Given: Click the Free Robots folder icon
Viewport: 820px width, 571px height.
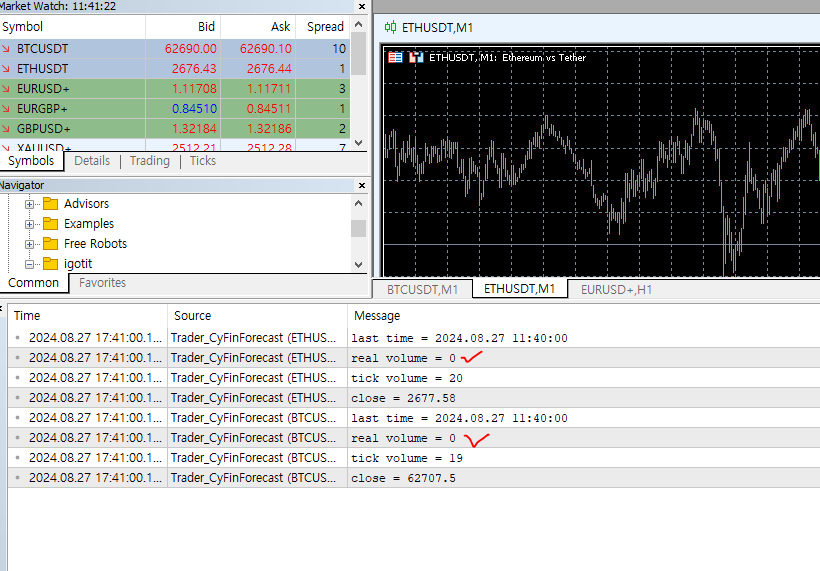Looking at the screenshot, I should click(50, 244).
